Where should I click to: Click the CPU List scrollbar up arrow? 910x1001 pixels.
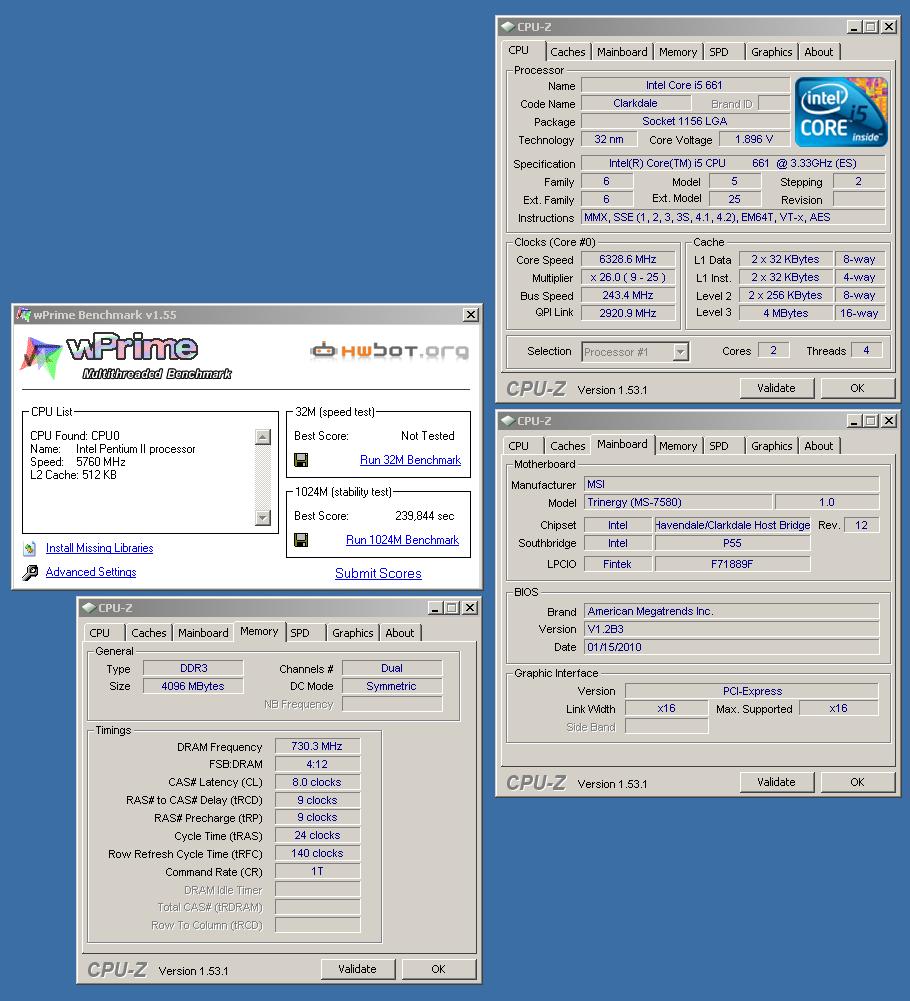263,437
